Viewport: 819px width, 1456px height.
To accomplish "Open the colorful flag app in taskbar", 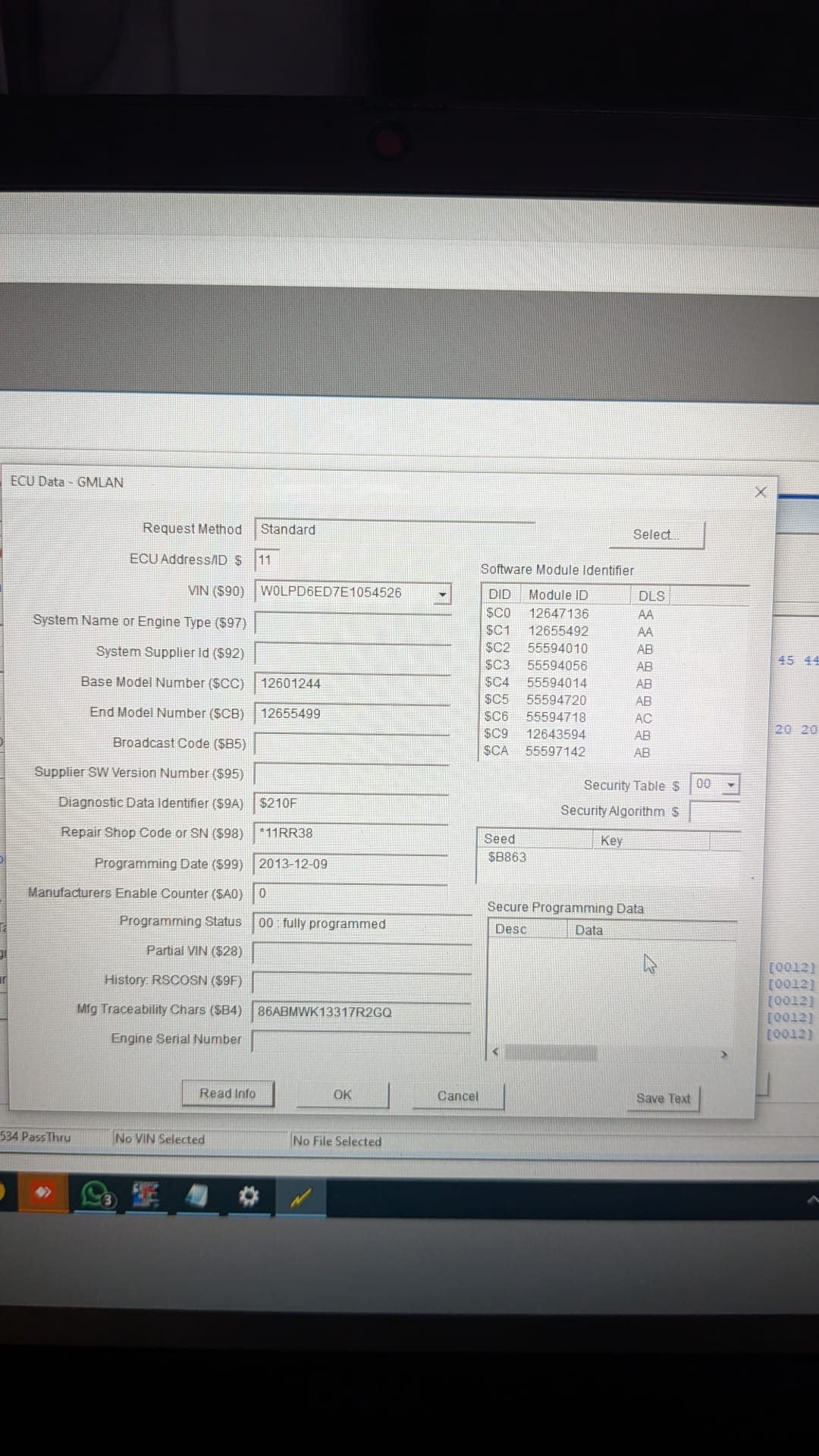I will [146, 1196].
